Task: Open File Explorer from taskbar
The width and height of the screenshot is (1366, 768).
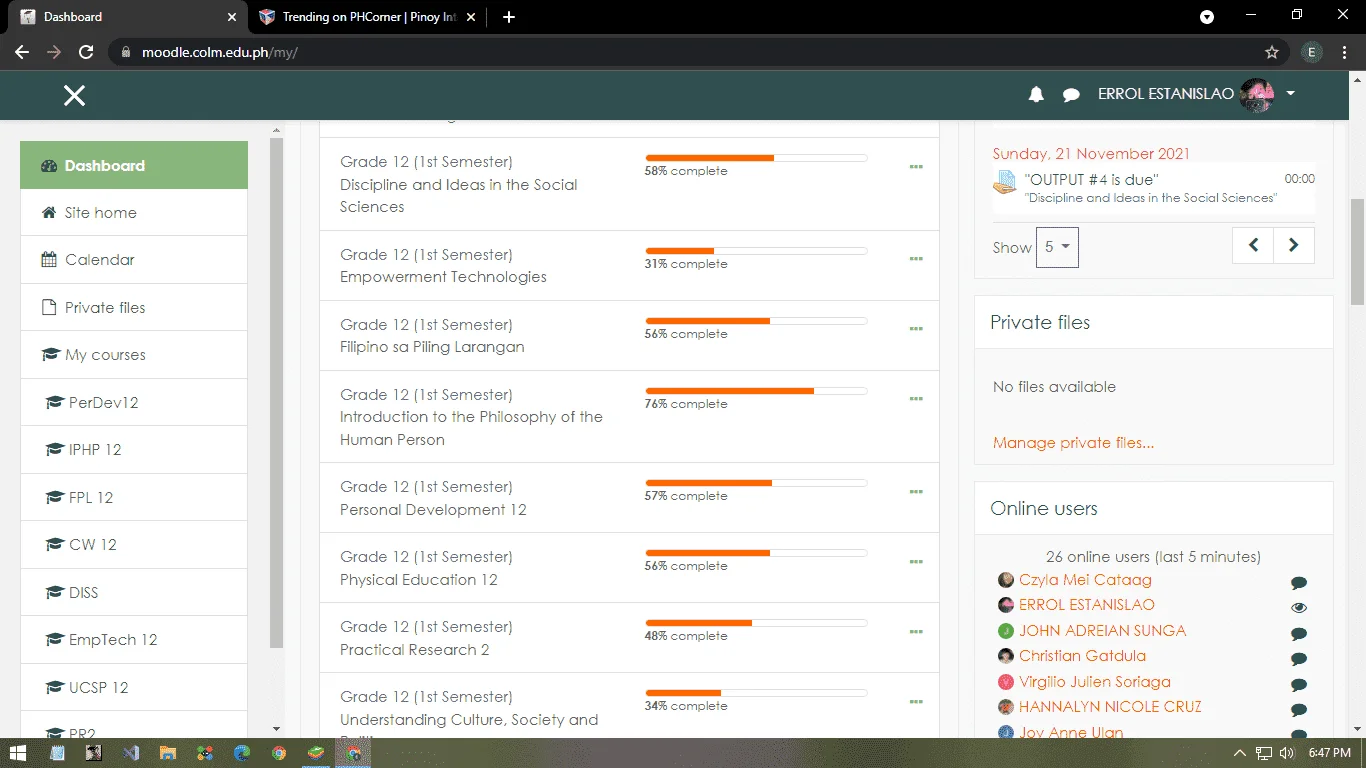Action: tap(168, 753)
